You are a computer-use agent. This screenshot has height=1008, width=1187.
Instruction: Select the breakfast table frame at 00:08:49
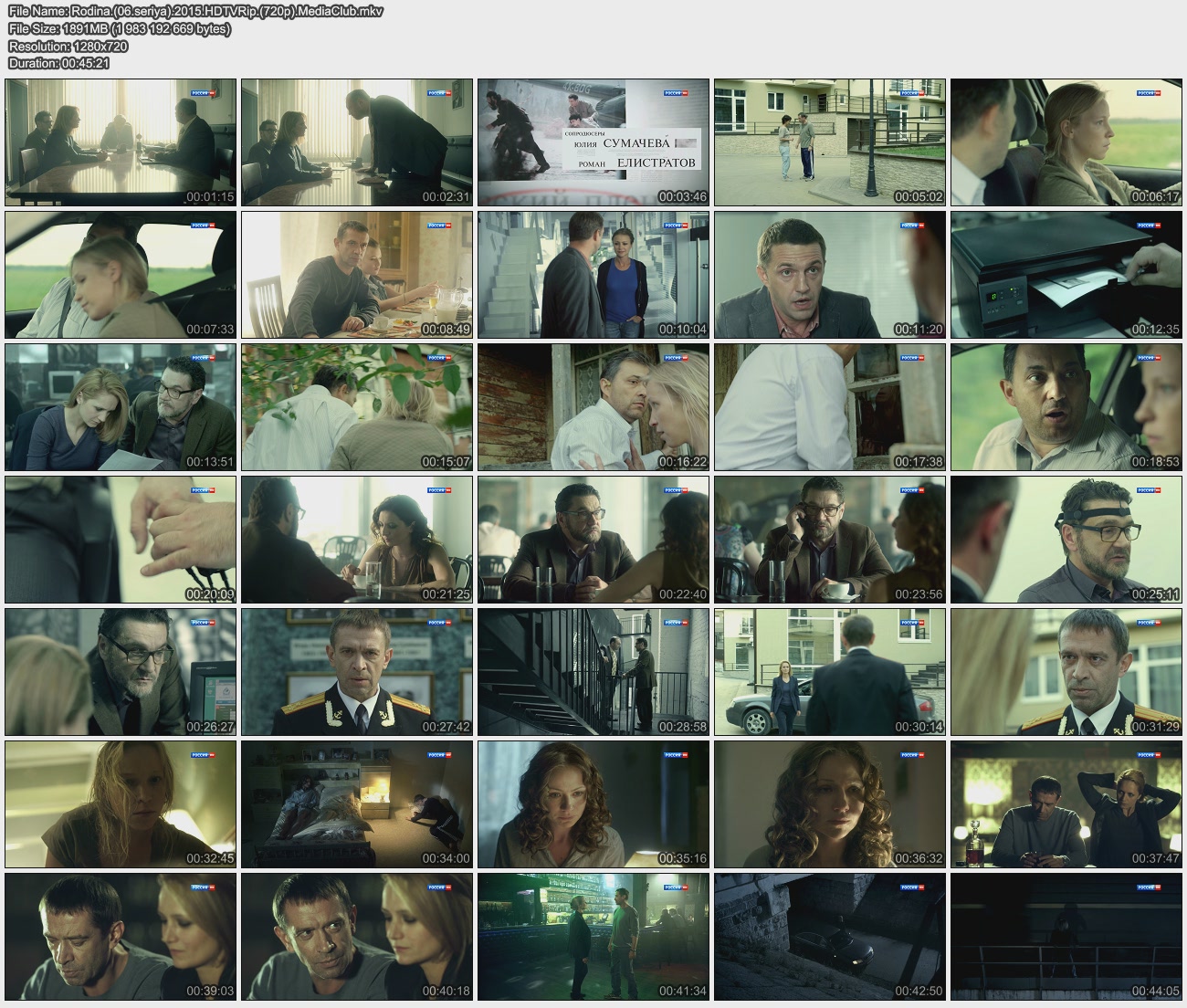tap(357, 275)
